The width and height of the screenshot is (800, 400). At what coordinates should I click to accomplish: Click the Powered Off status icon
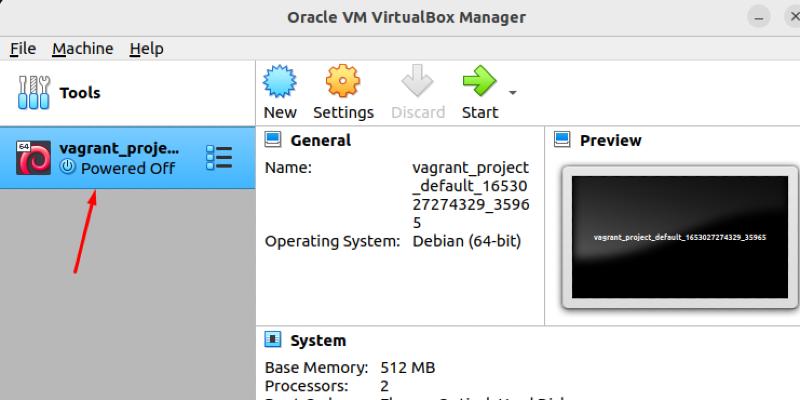[68, 168]
